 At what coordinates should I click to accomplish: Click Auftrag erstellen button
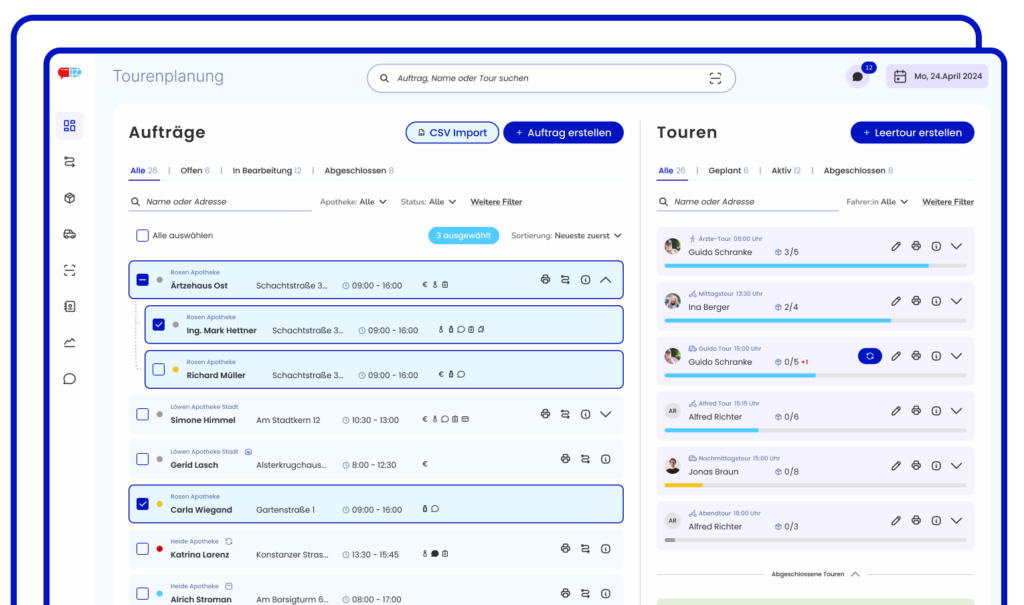(563, 133)
